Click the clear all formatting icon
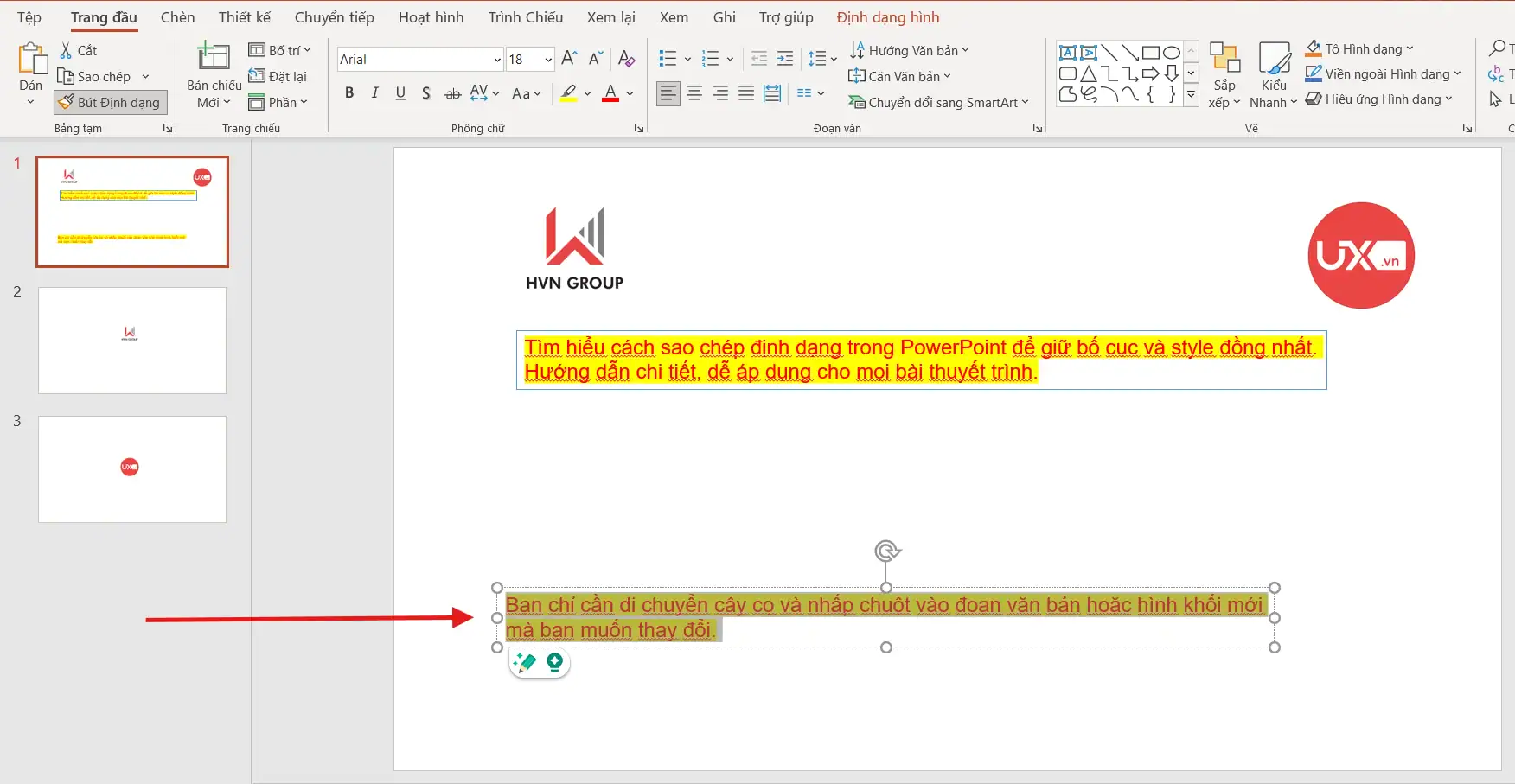The image size is (1515, 784). click(627, 59)
